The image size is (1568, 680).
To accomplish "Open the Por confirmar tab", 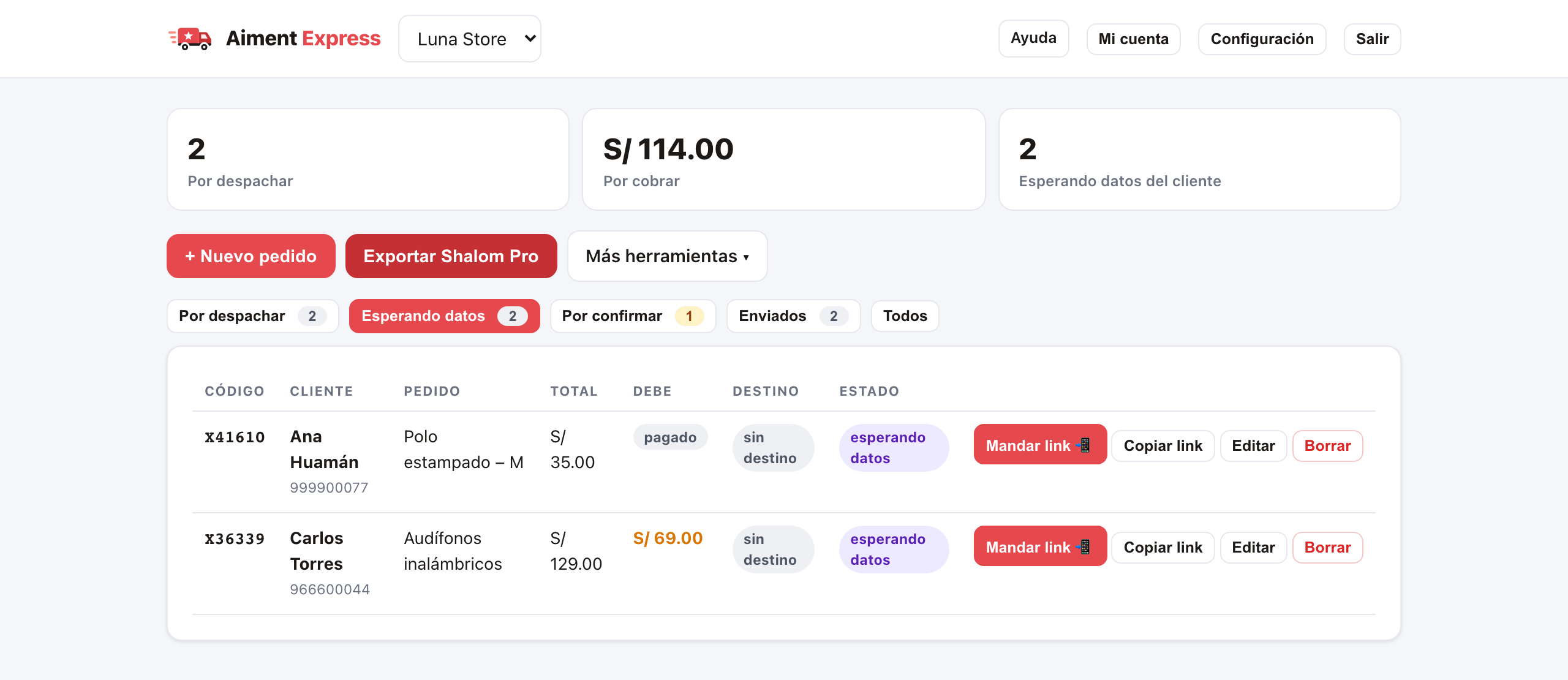I will 633,316.
